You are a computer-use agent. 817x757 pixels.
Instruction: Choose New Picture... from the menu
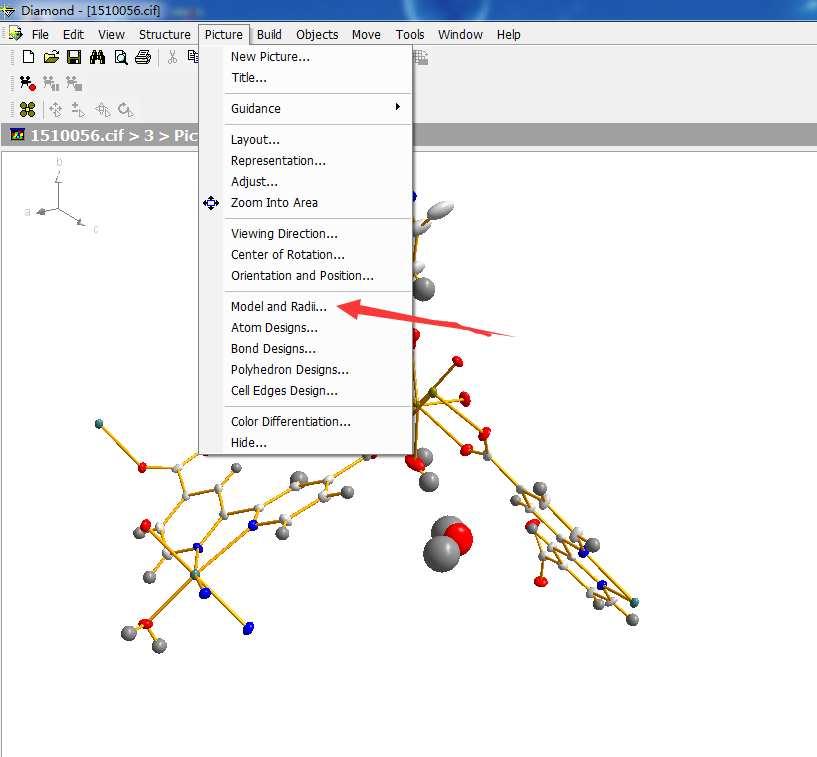[x=305, y=57]
